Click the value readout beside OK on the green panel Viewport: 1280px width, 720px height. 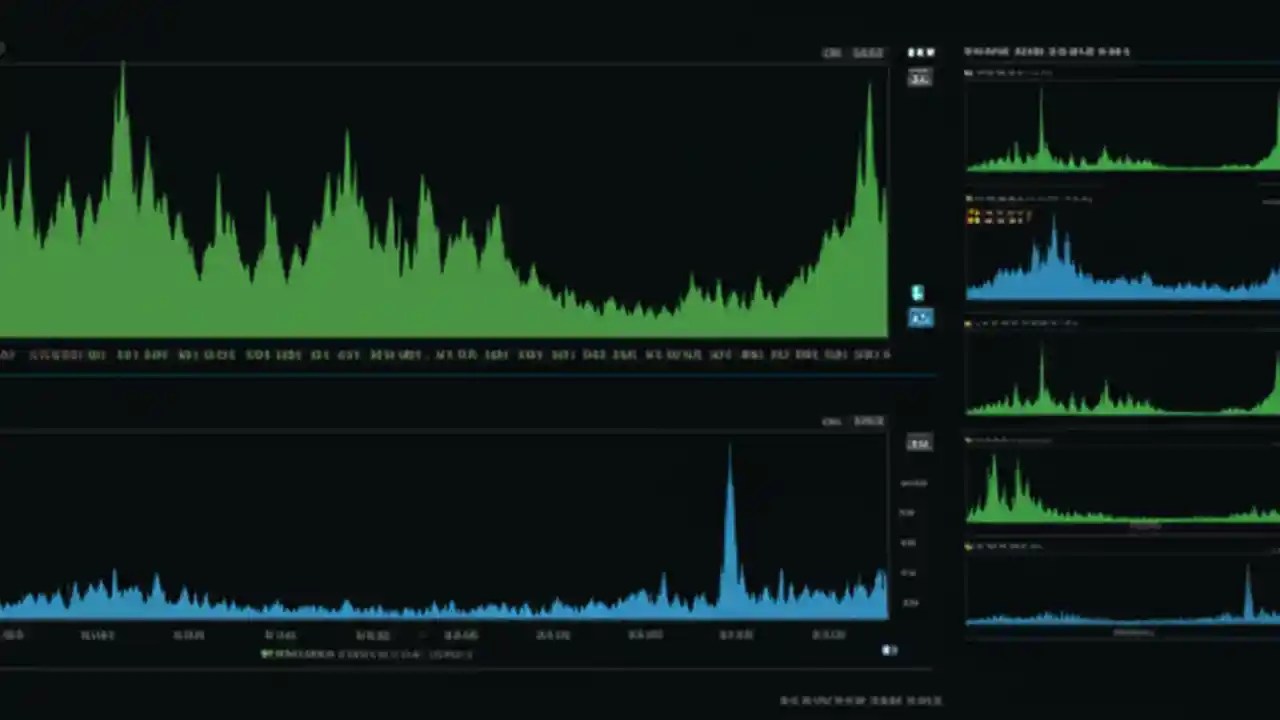click(868, 52)
